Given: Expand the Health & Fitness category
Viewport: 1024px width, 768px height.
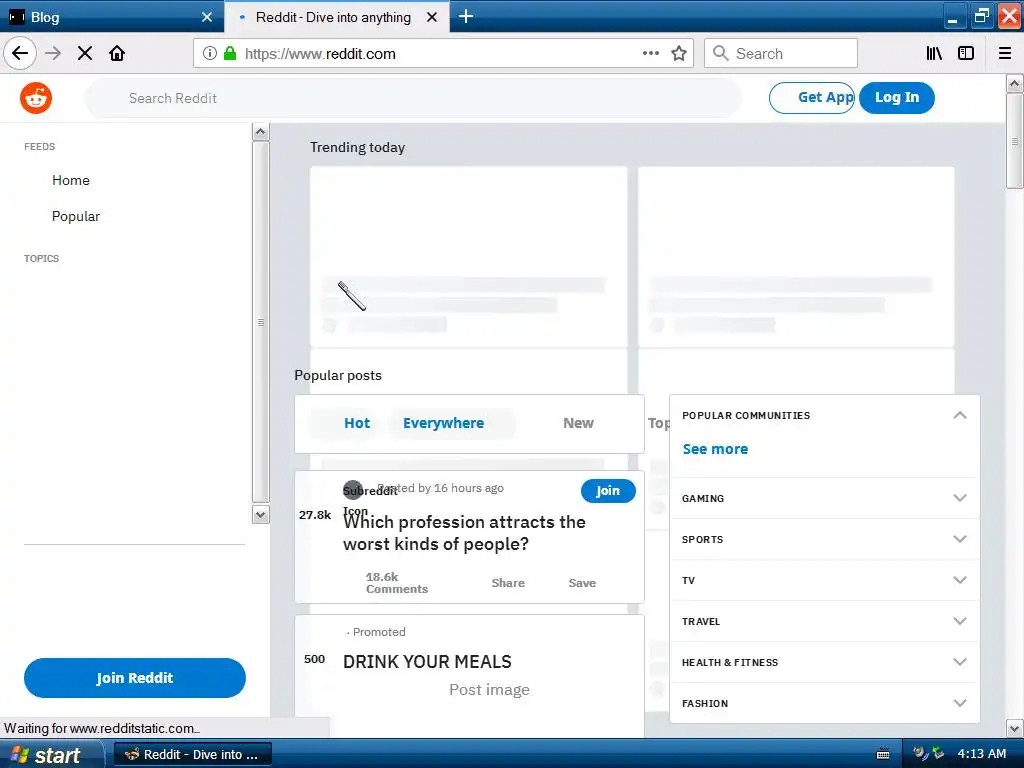Looking at the screenshot, I should (x=824, y=662).
